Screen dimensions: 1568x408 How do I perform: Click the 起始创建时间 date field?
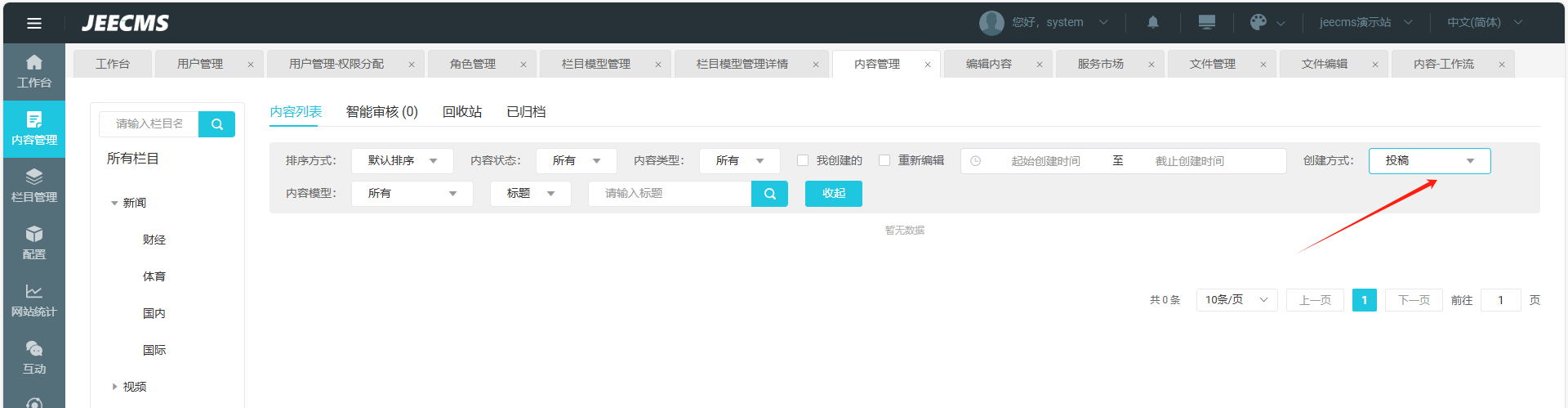(1045, 161)
